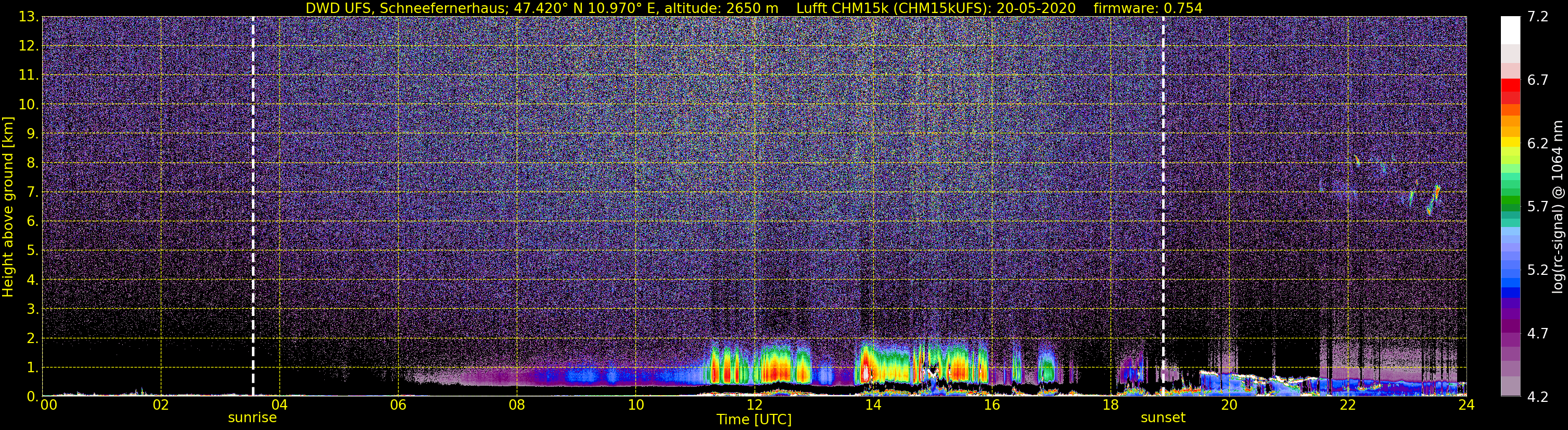
Task: Click the white top segment of the colorbar
Action: (1510, 30)
